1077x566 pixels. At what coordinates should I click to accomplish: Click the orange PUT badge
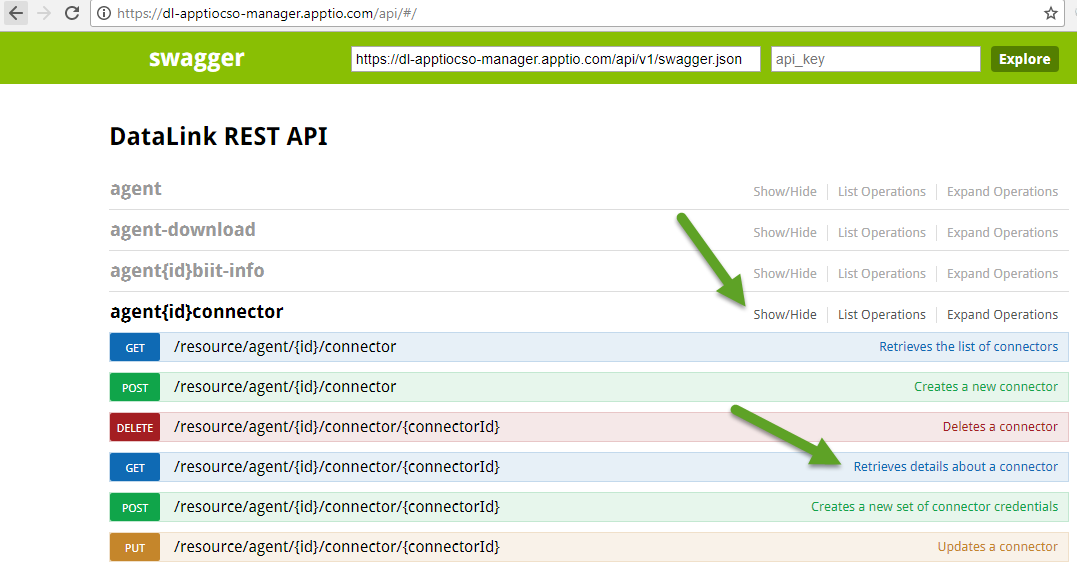[135, 547]
